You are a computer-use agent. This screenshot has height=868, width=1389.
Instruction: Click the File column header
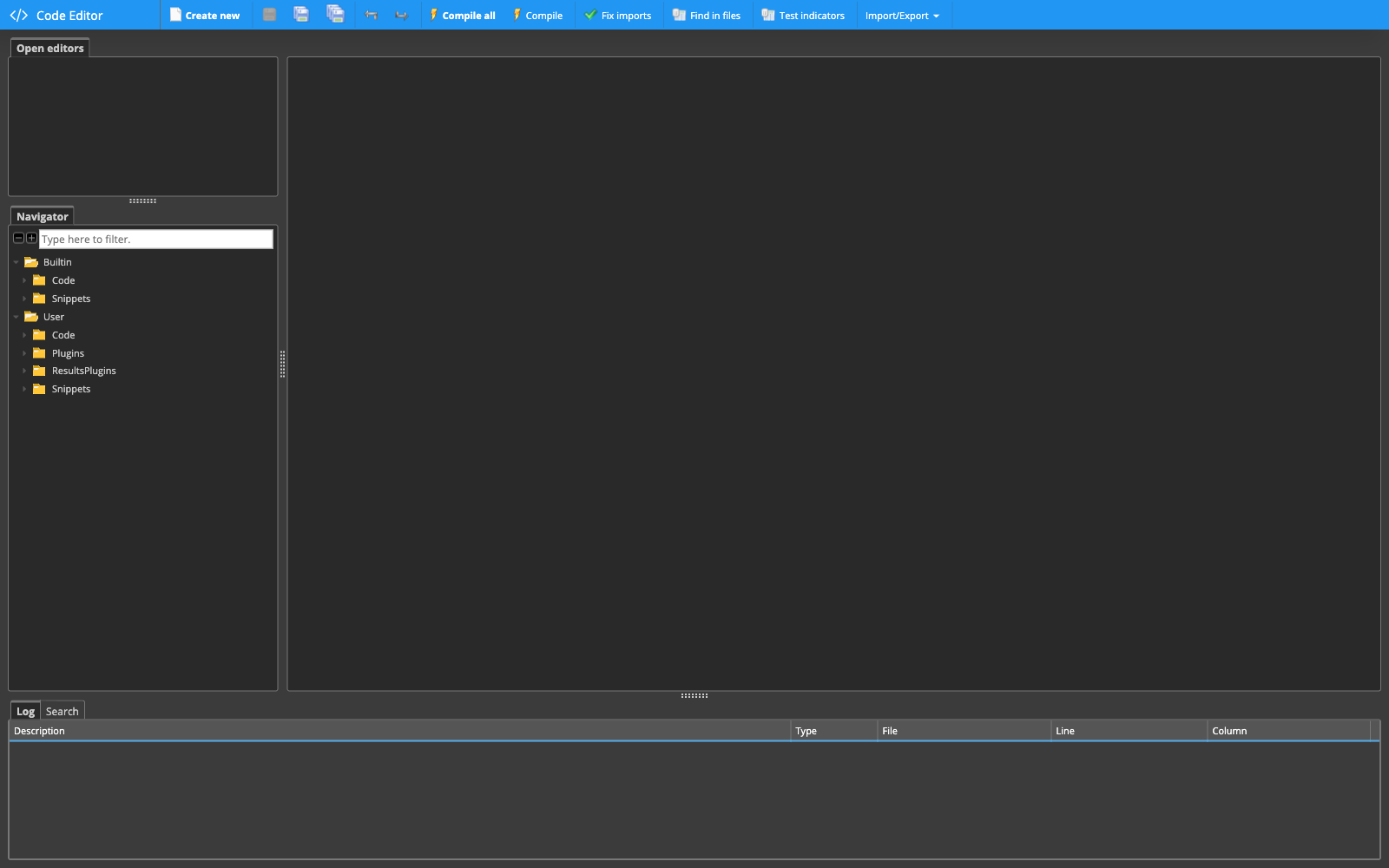(964, 731)
